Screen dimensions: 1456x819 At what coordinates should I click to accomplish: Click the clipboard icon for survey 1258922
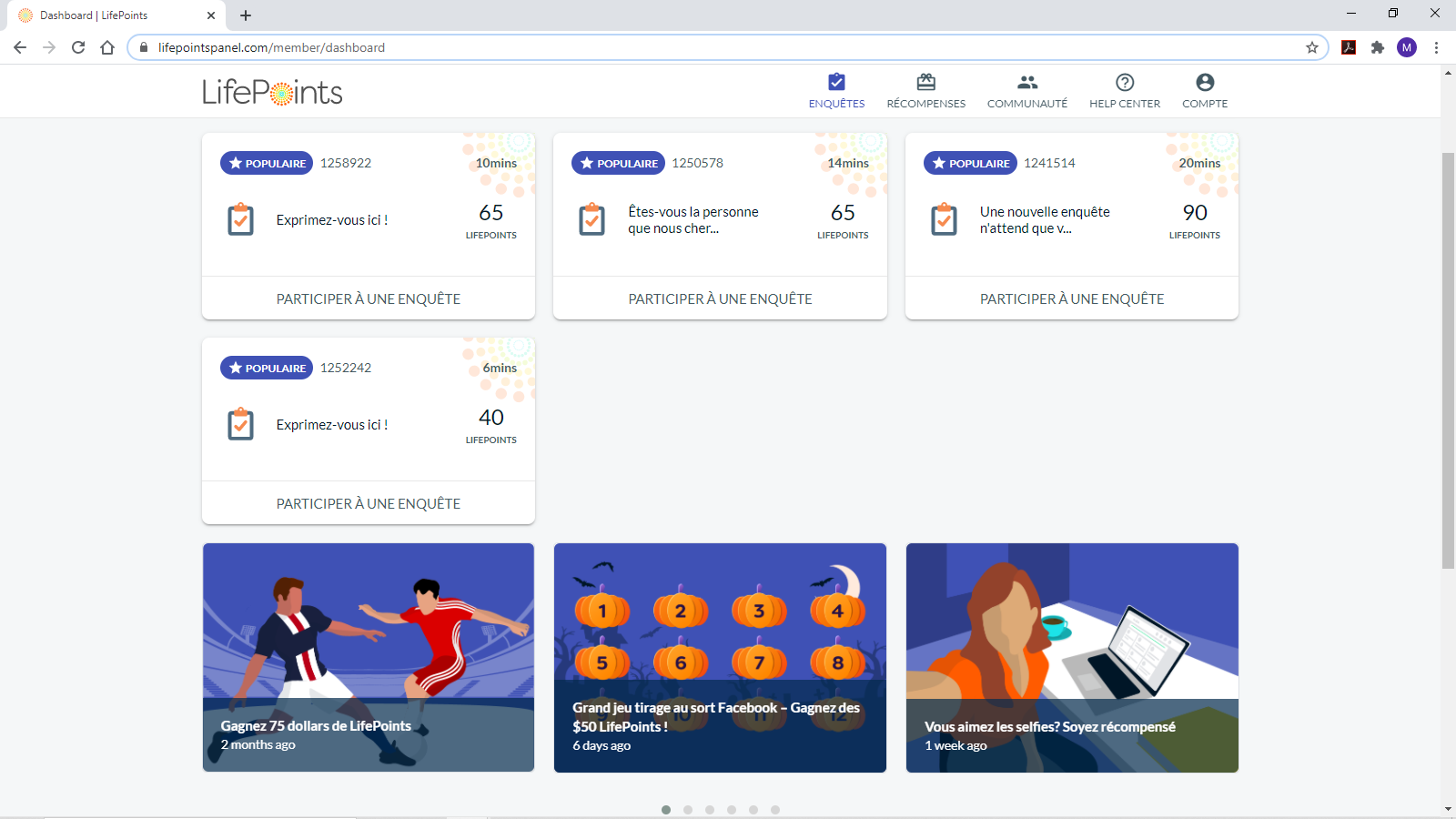pyautogui.click(x=240, y=219)
